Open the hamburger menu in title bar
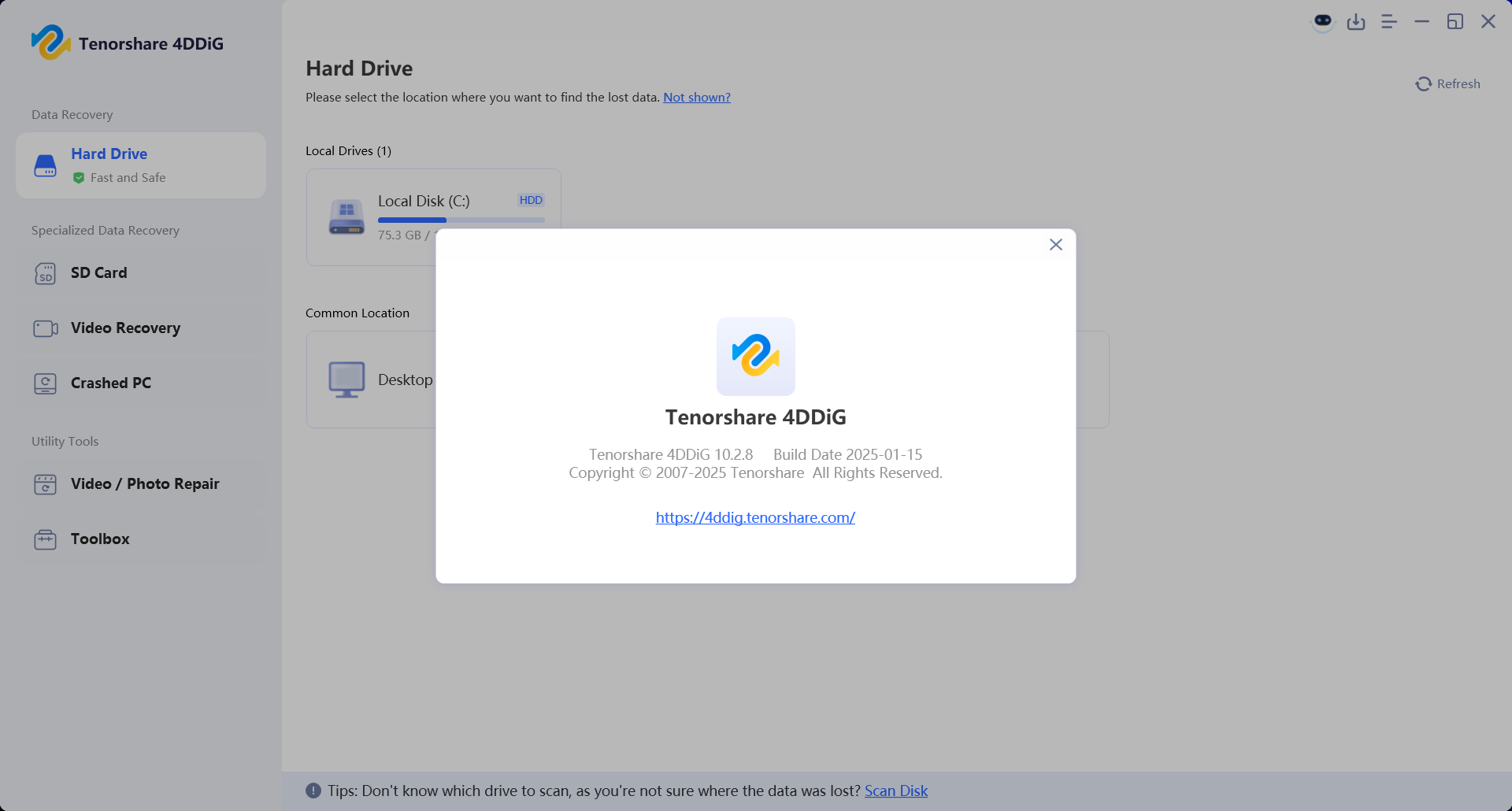Image resolution: width=1512 pixels, height=811 pixels. click(1389, 22)
